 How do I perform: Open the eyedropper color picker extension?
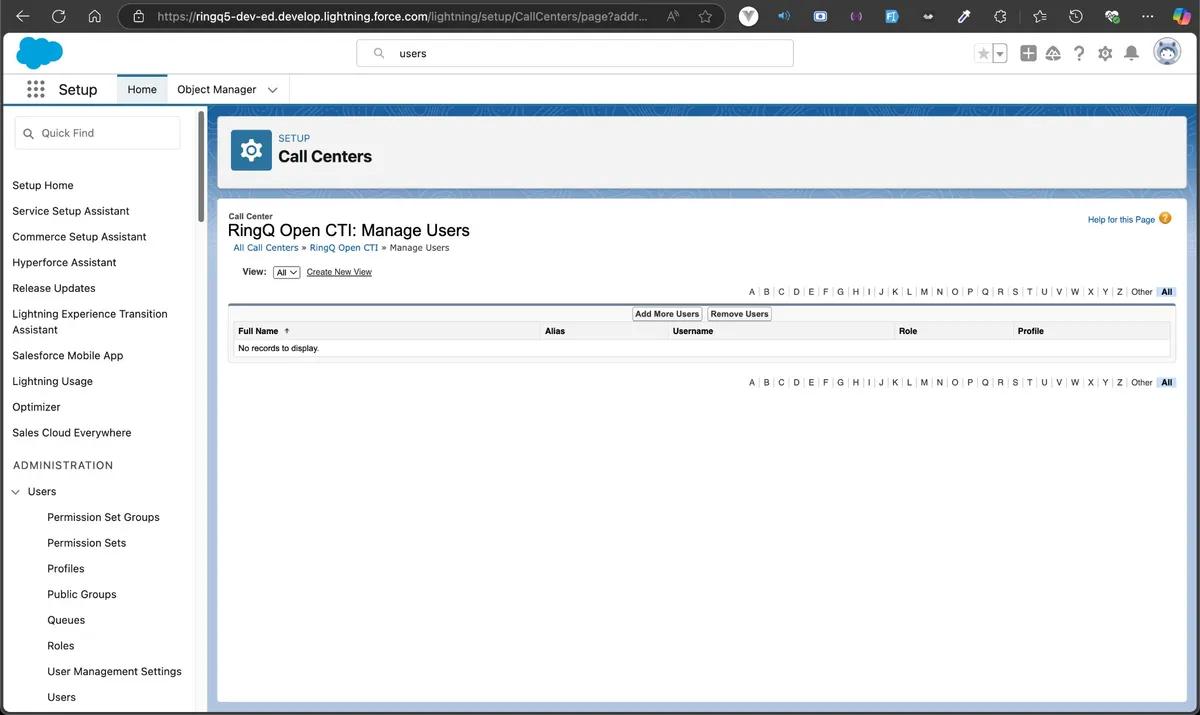(x=964, y=16)
